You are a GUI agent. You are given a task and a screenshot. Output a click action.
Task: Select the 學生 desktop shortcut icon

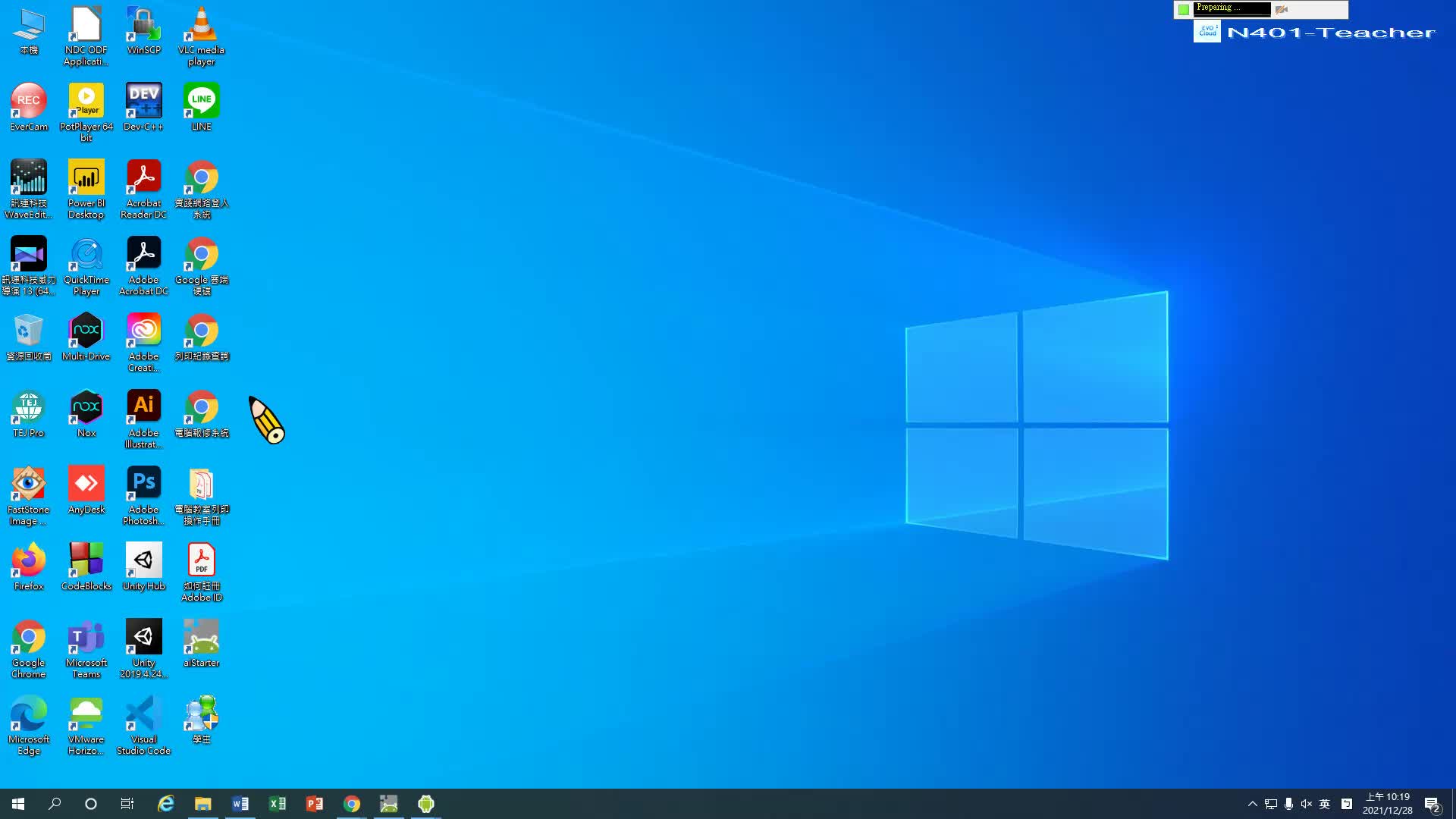[201, 720]
